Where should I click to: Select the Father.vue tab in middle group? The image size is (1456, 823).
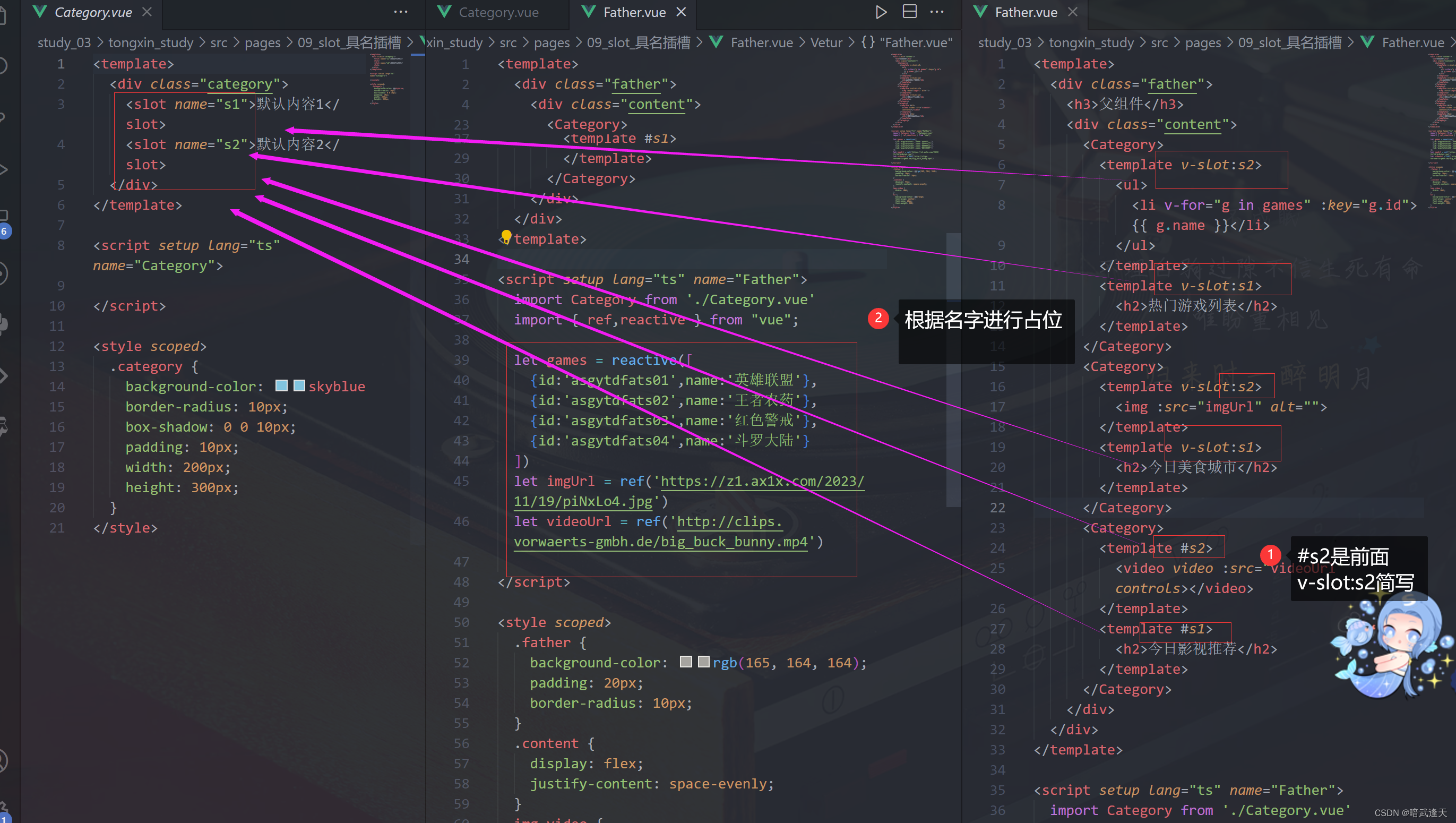click(x=634, y=12)
